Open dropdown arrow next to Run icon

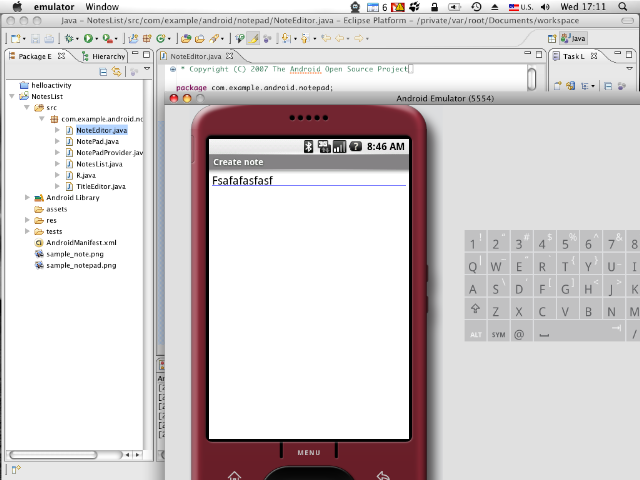tap(97, 39)
